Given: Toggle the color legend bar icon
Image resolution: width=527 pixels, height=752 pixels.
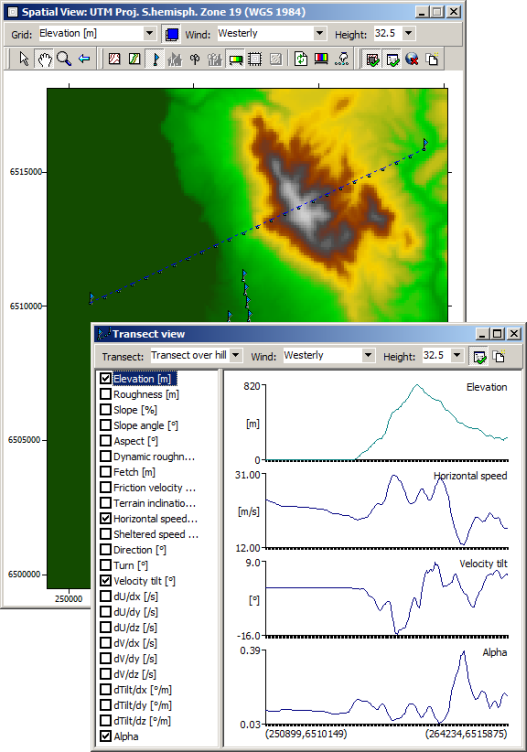Looking at the screenshot, I should [x=235, y=59].
